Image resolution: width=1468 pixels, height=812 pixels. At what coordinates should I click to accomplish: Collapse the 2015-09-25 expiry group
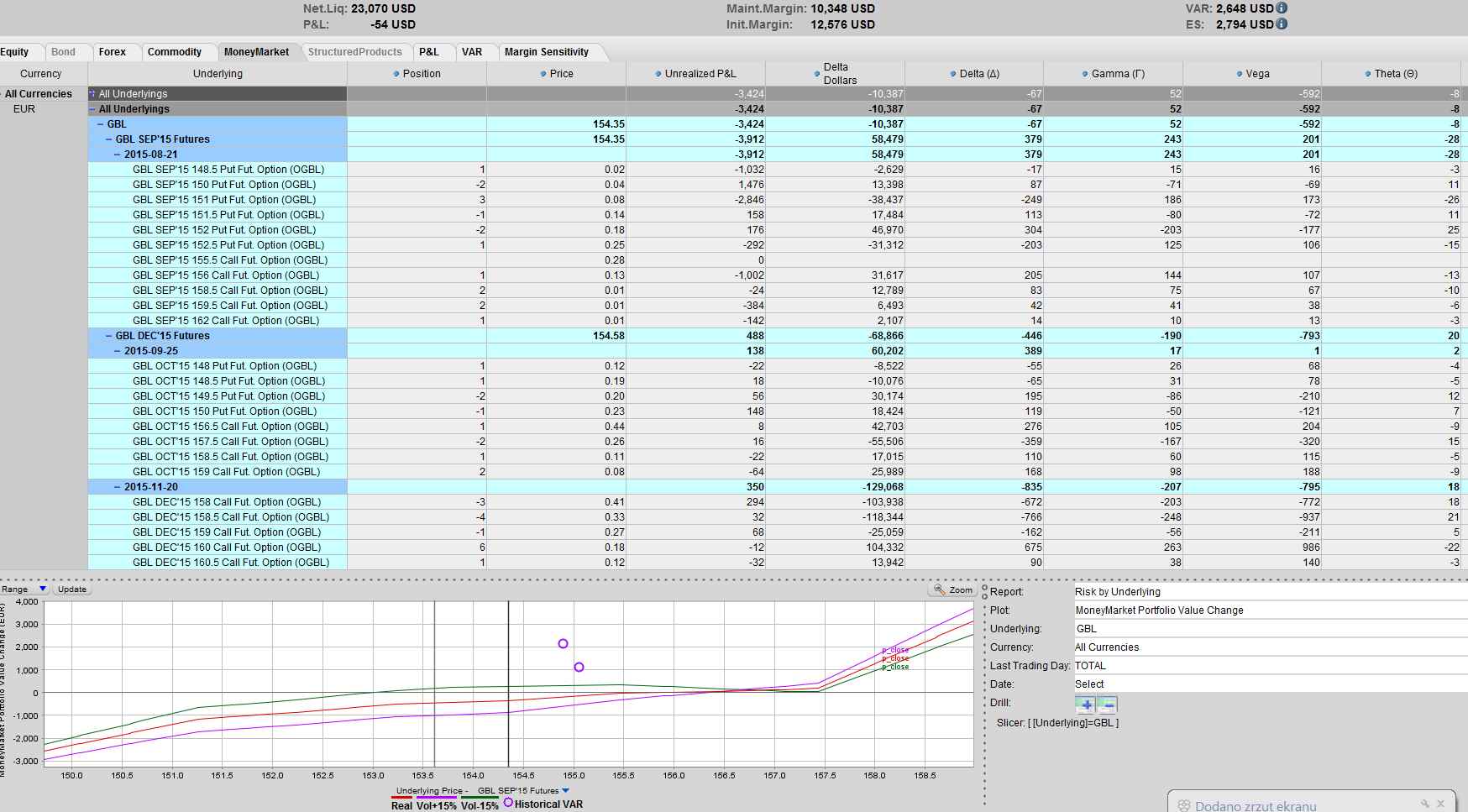coord(118,351)
